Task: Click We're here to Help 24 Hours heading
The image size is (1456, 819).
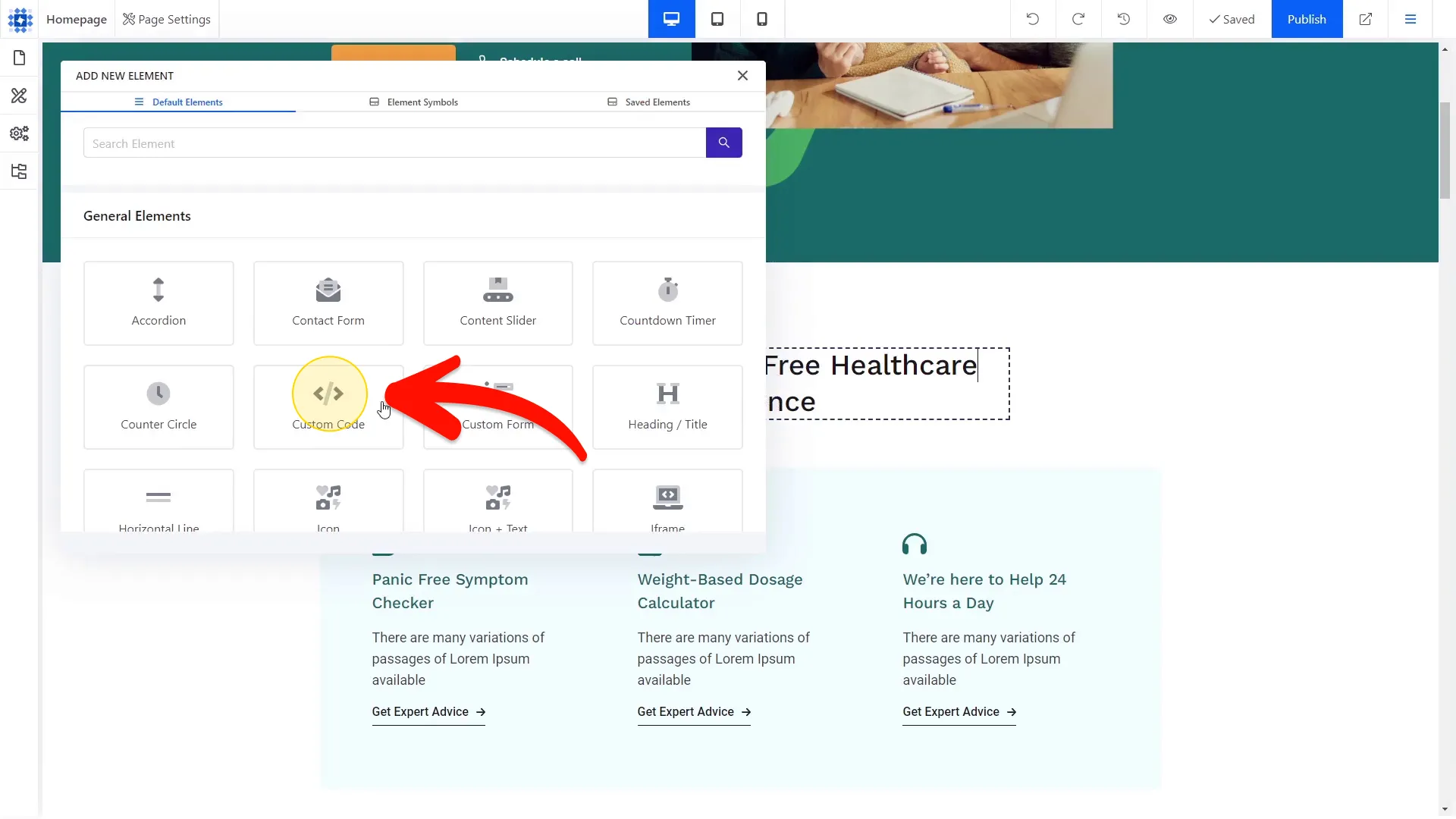Action: 984,591
